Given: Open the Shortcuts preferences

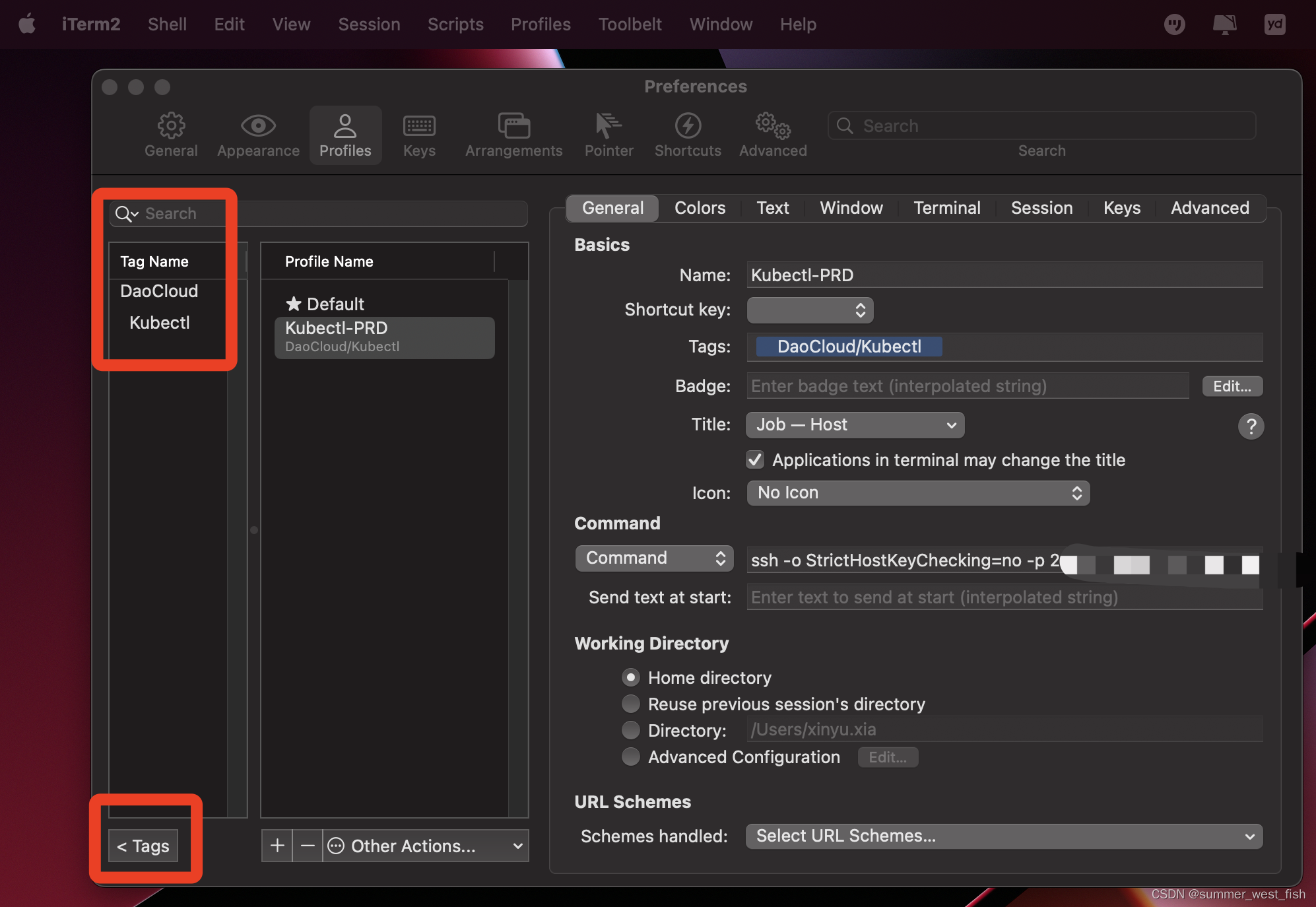Looking at the screenshot, I should tap(687, 135).
